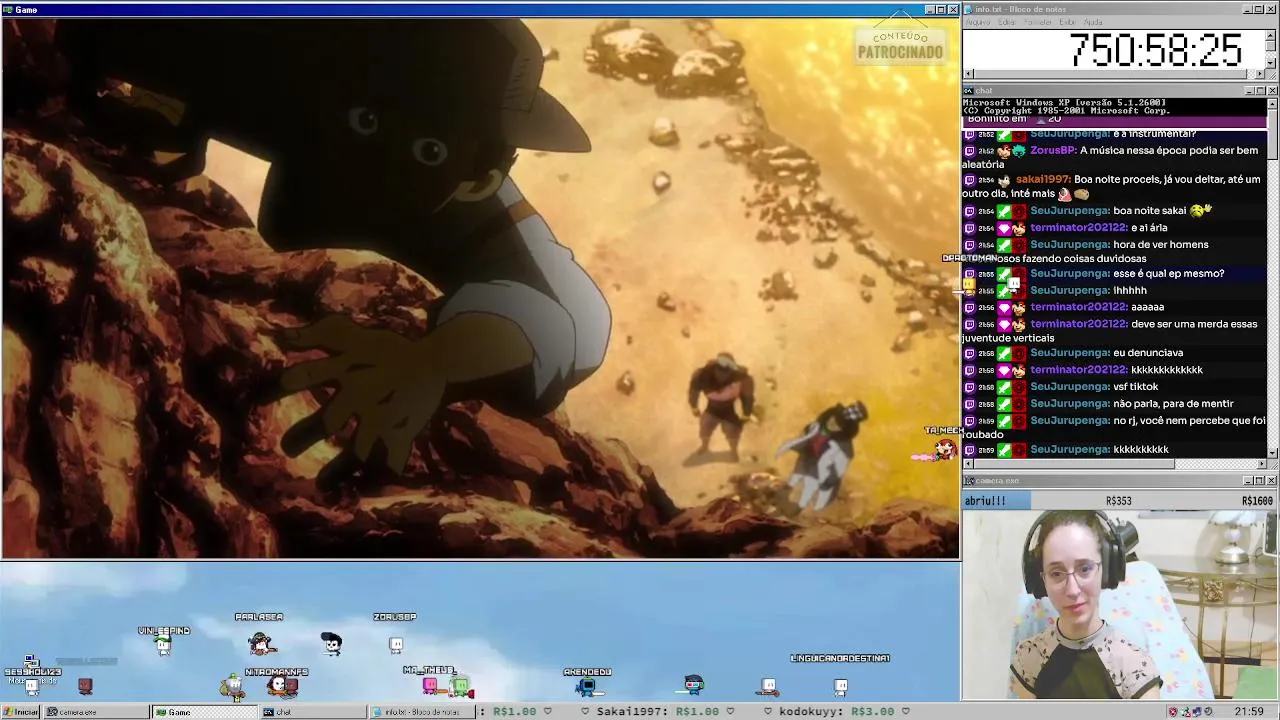This screenshot has width=1280, height=720.
Task: Click the Game window title bar icon
Action: tap(8, 9)
